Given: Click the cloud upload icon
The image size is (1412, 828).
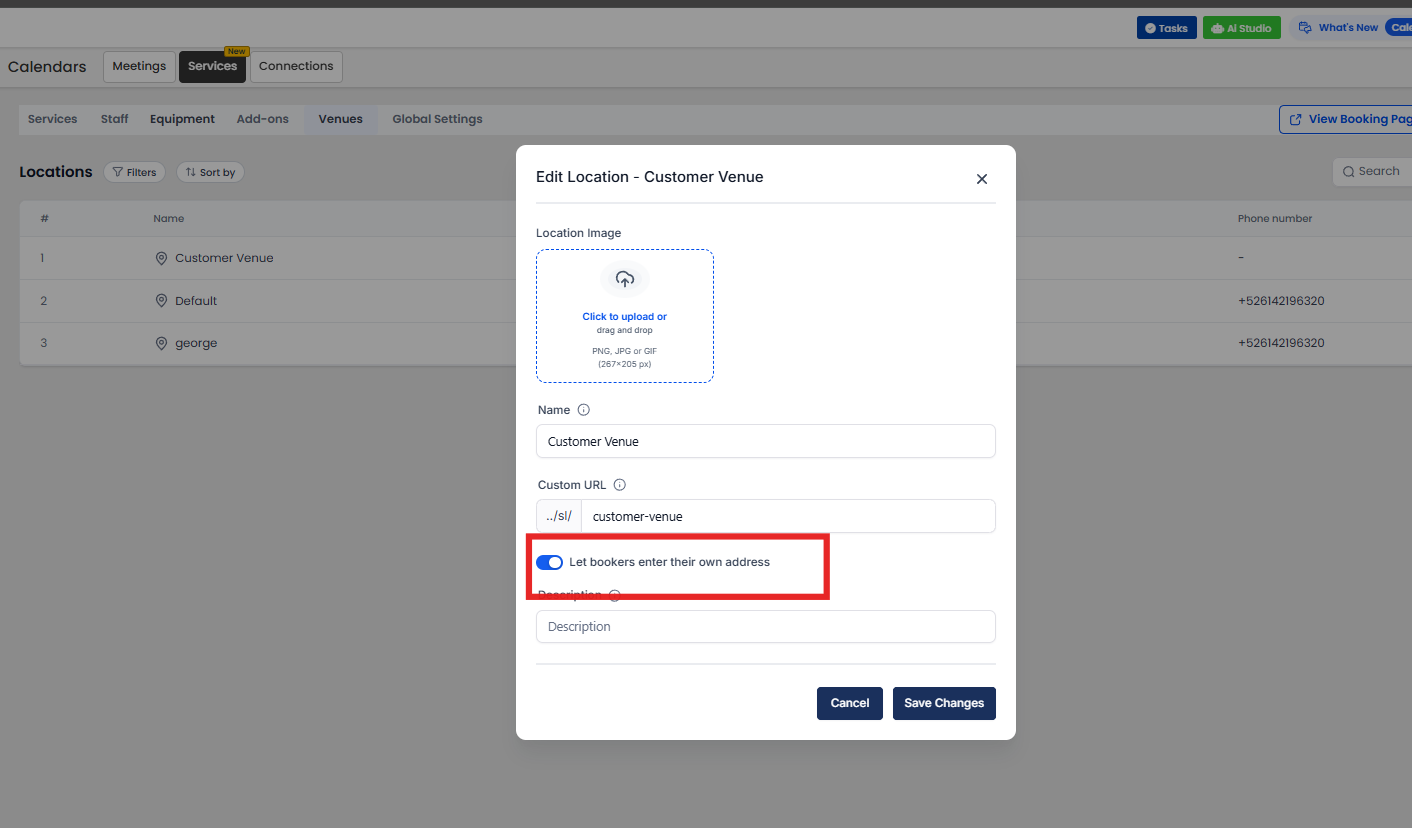Looking at the screenshot, I should (x=625, y=279).
